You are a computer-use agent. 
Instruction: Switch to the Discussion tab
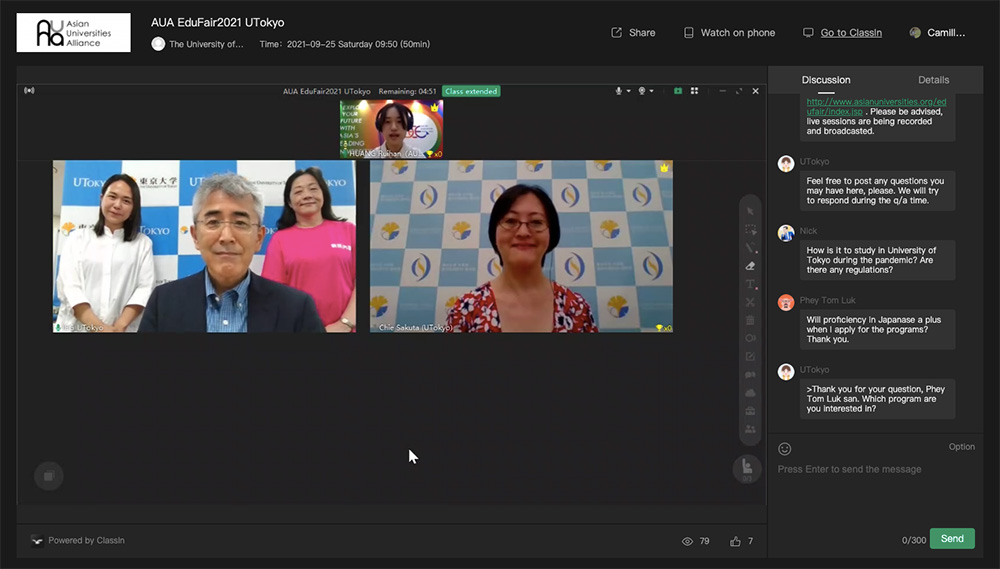[826, 80]
